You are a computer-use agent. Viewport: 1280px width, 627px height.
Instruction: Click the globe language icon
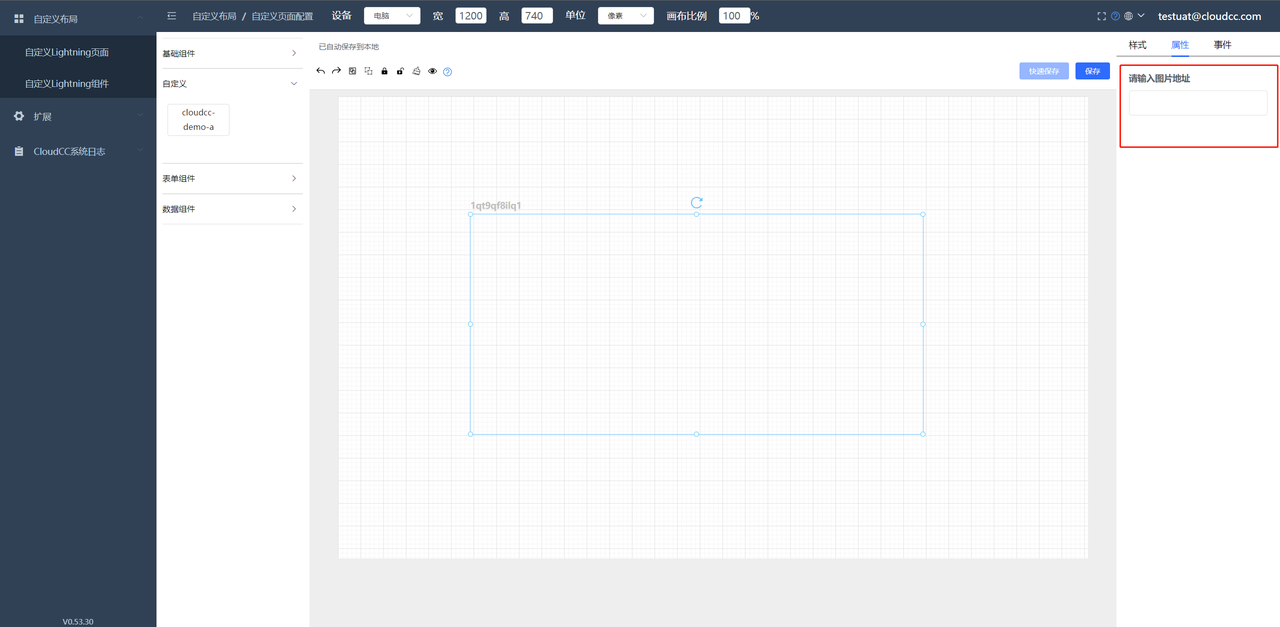point(1128,16)
